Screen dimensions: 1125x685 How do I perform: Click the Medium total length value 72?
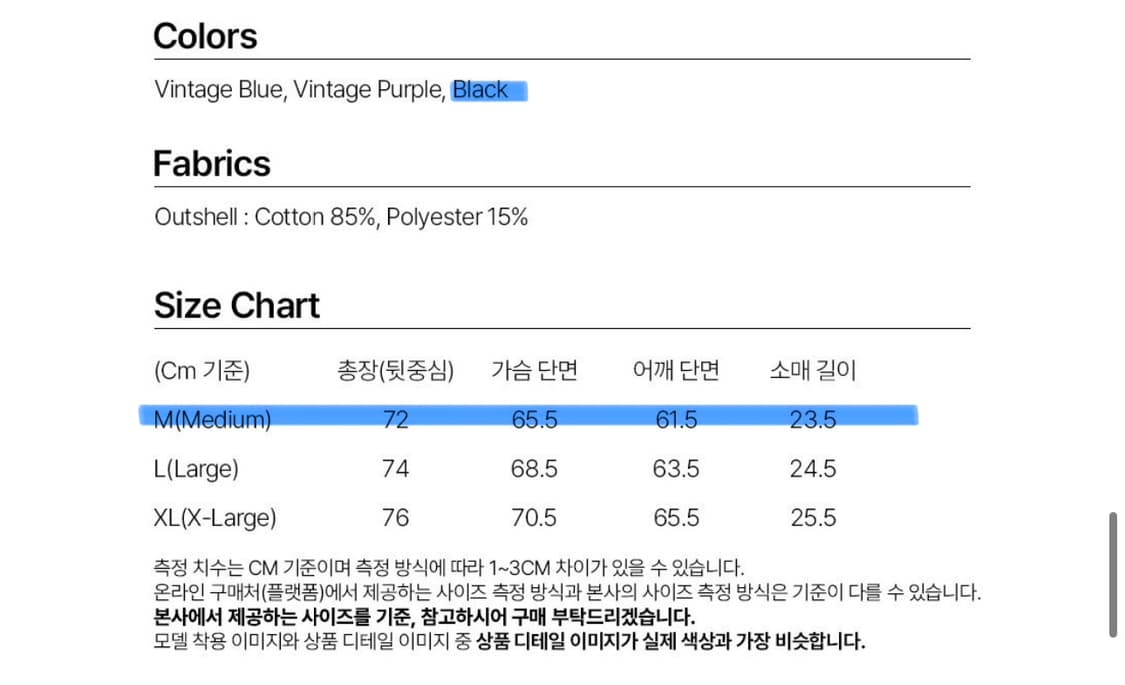396,420
